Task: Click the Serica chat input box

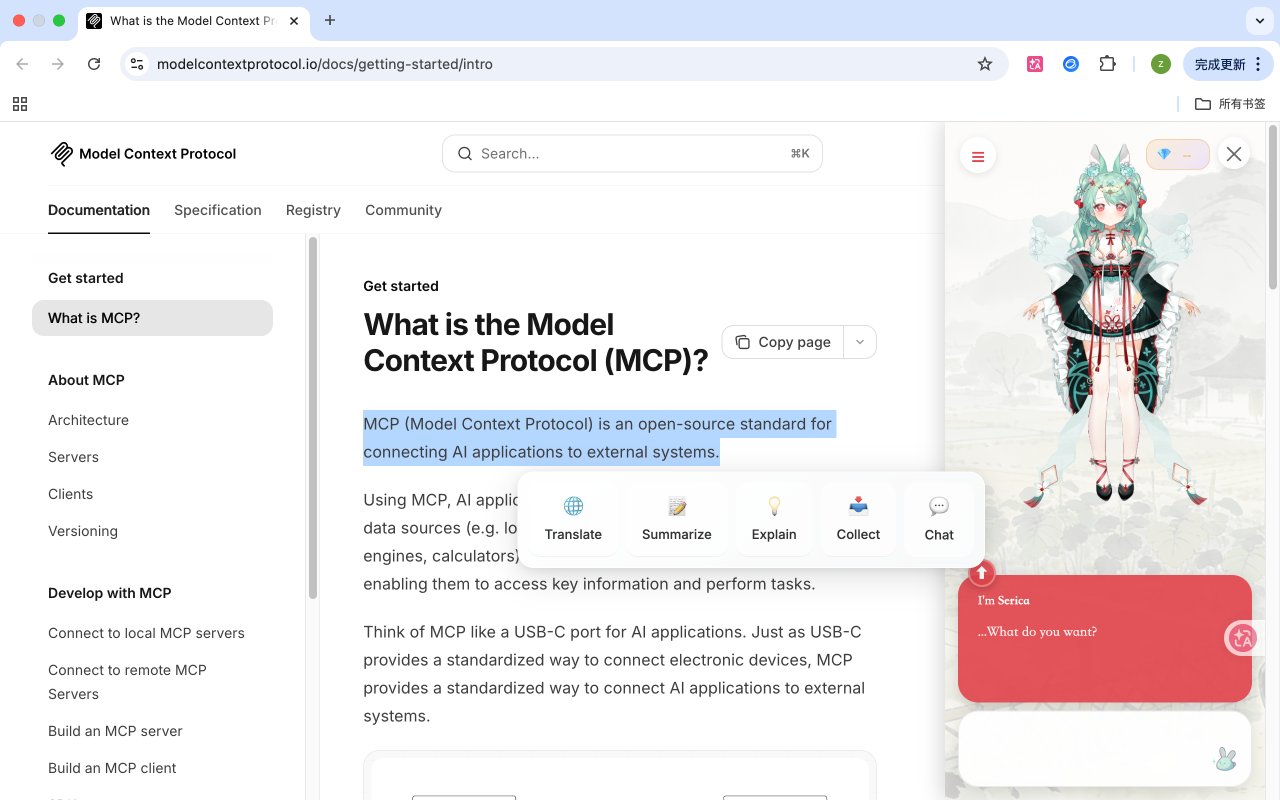Action: click(x=1105, y=748)
